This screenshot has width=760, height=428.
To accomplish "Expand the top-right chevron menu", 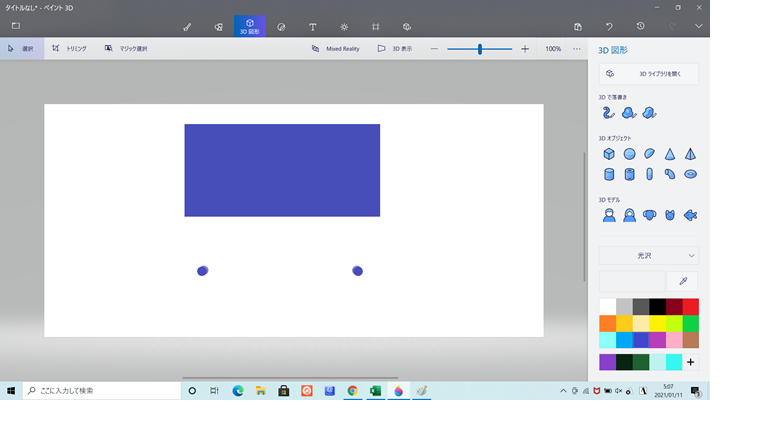I will pos(698,26).
